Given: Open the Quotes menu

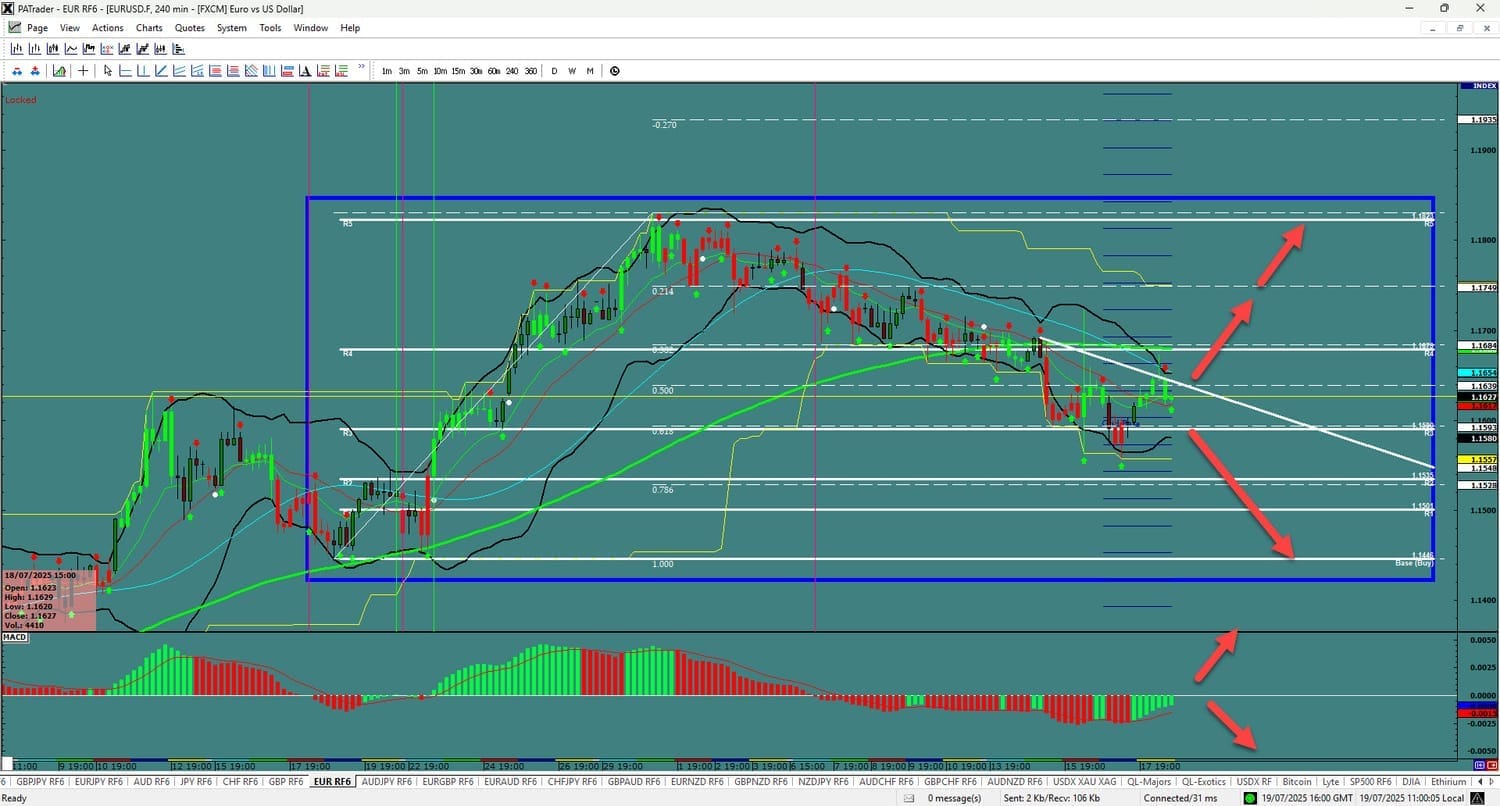Looking at the screenshot, I should 190,28.
